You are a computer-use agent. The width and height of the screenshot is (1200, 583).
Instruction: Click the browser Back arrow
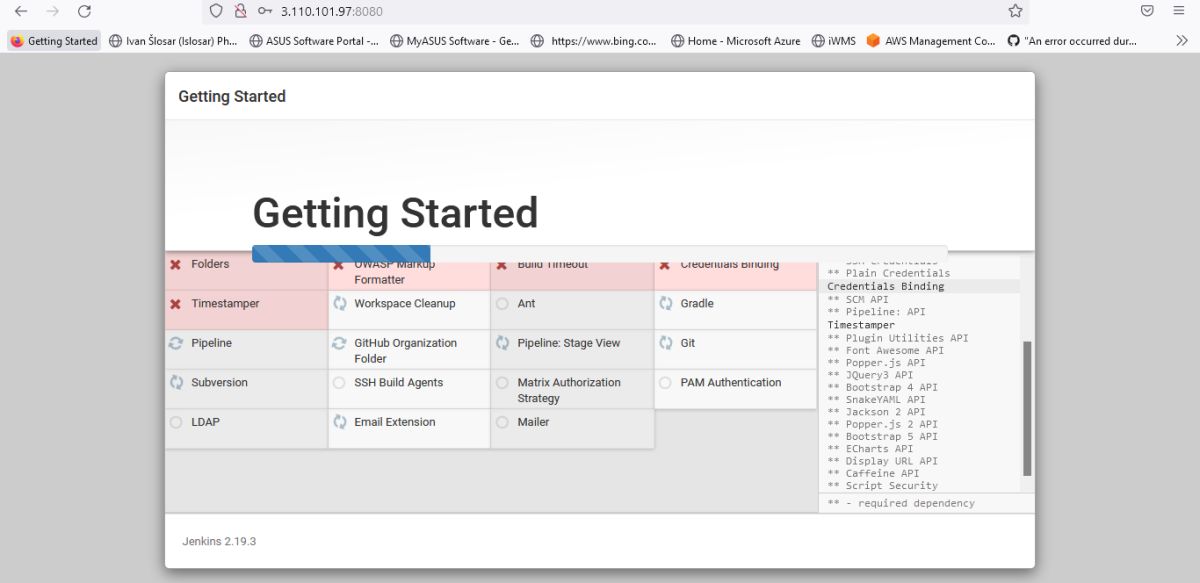(21, 11)
